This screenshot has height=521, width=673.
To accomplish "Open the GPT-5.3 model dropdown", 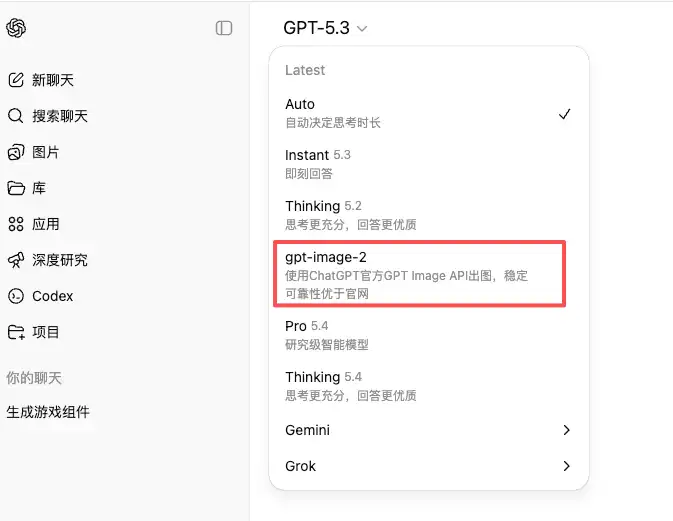I will pos(325,28).
